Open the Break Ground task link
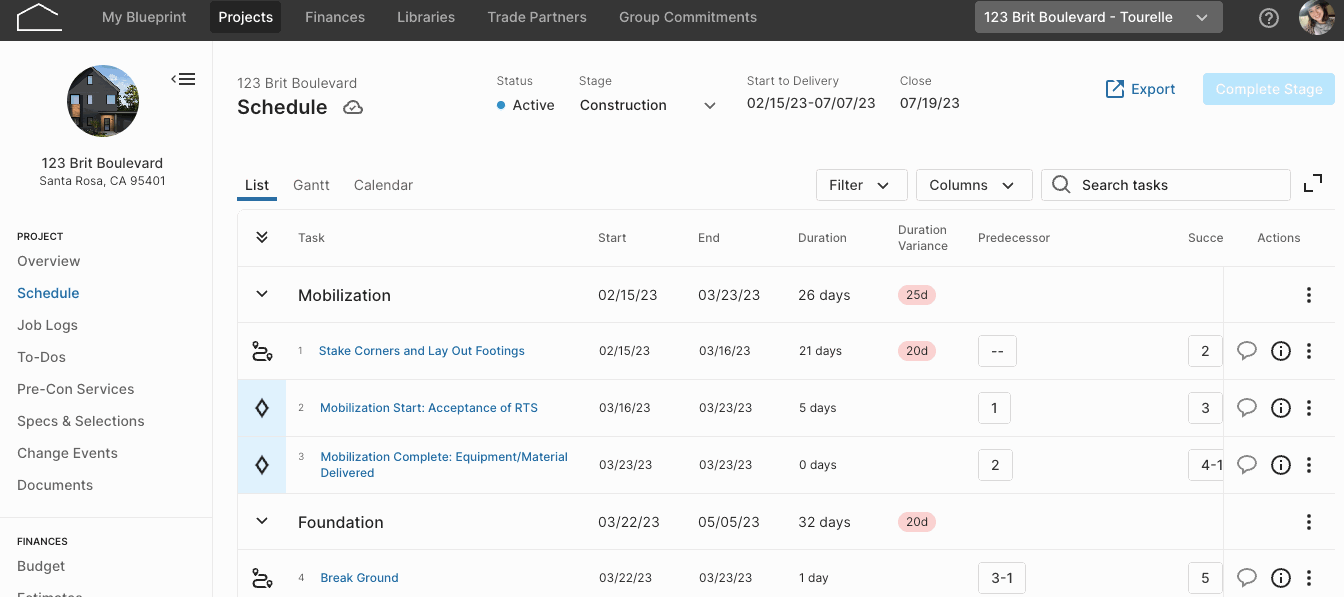Screen dimensions: 1344x597 point(359,578)
